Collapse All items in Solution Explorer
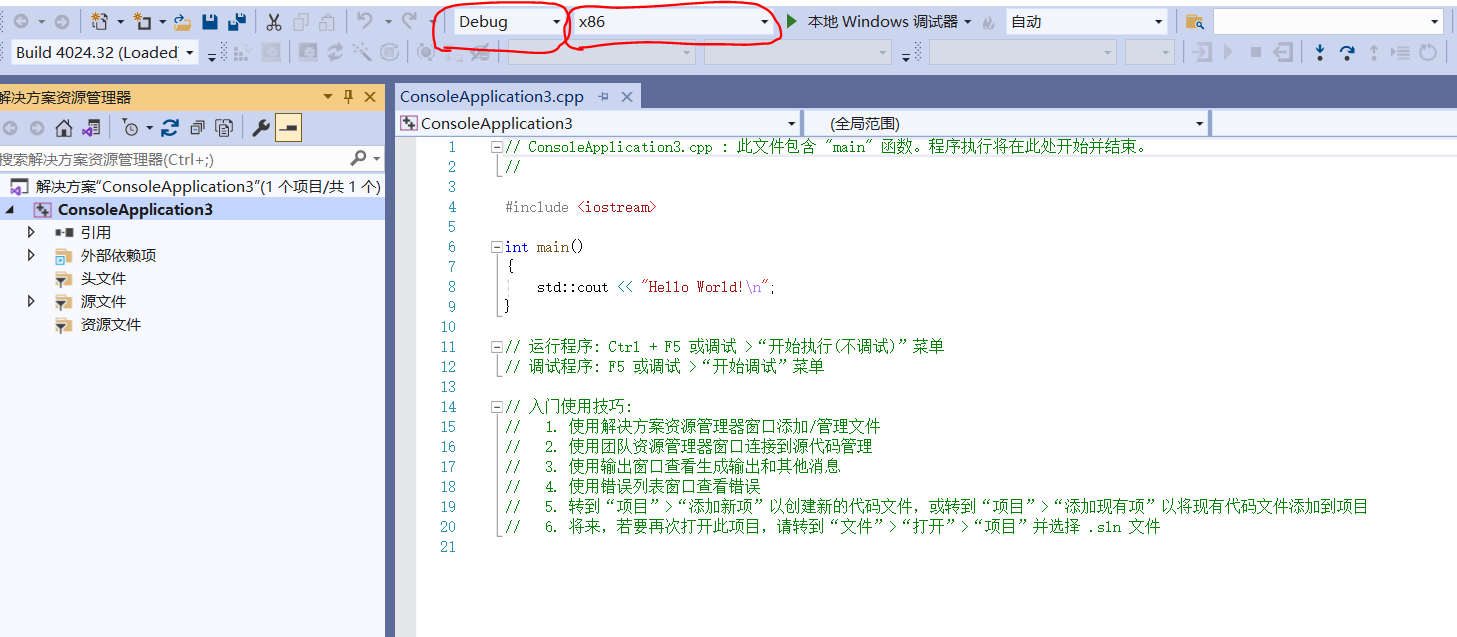The height and width of the screenshot is (637, 1457). coord(198,128)
